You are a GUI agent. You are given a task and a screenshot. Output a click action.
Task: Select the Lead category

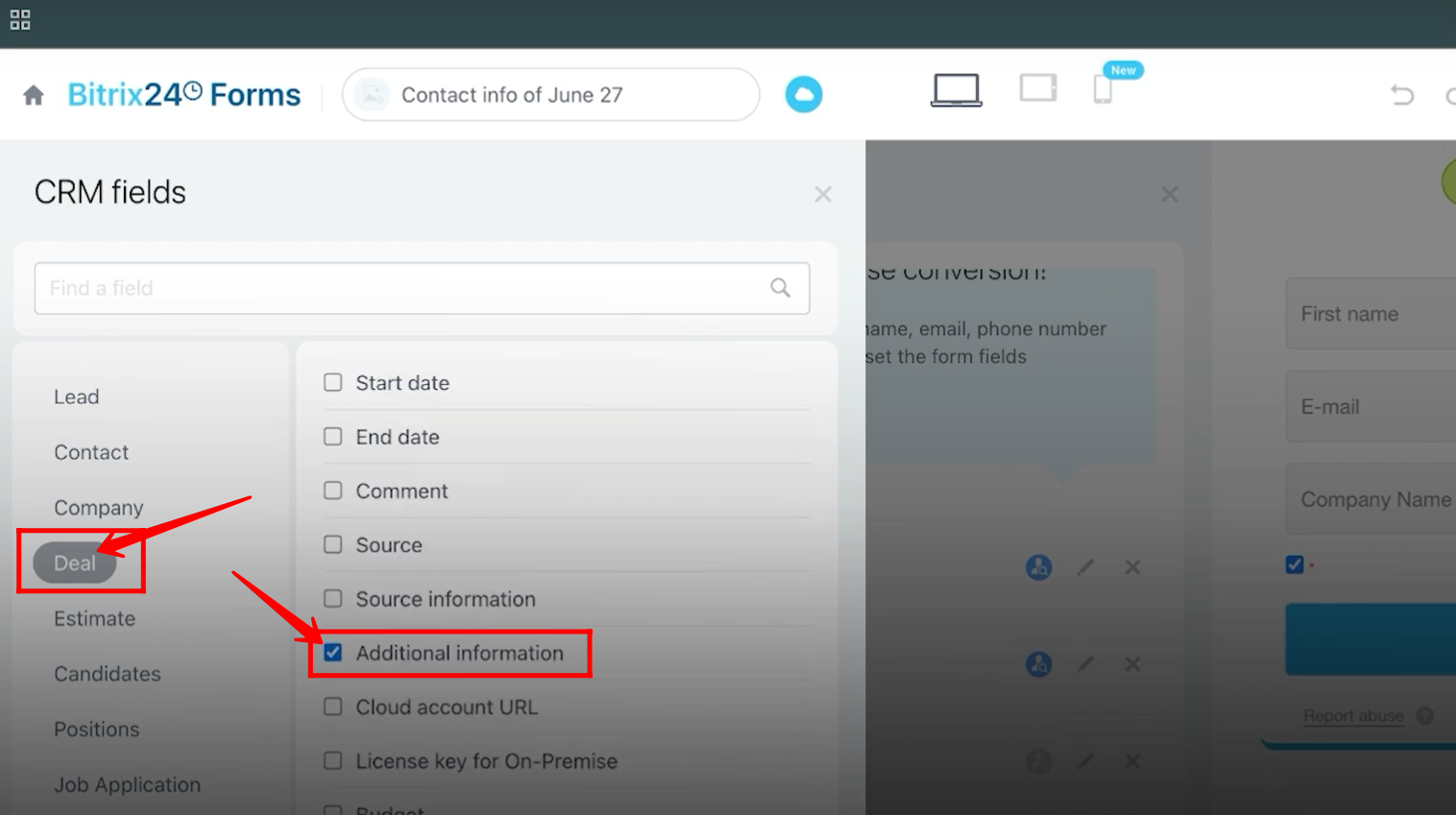click(x=77, y=396)
